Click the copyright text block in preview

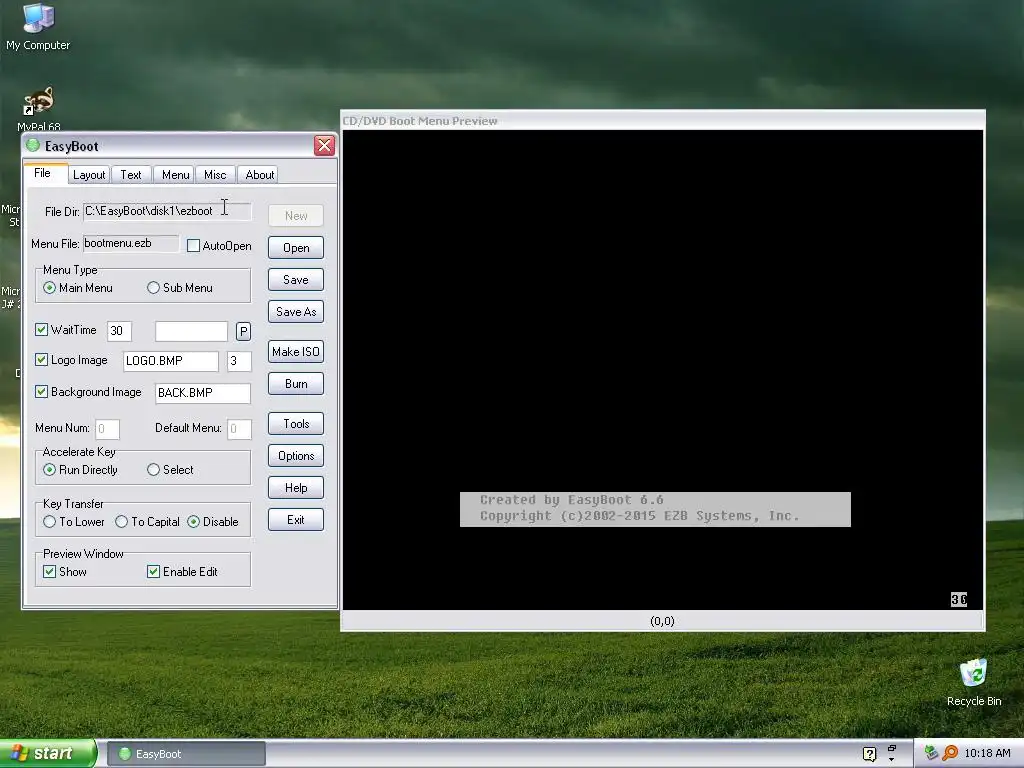[655, 509]
